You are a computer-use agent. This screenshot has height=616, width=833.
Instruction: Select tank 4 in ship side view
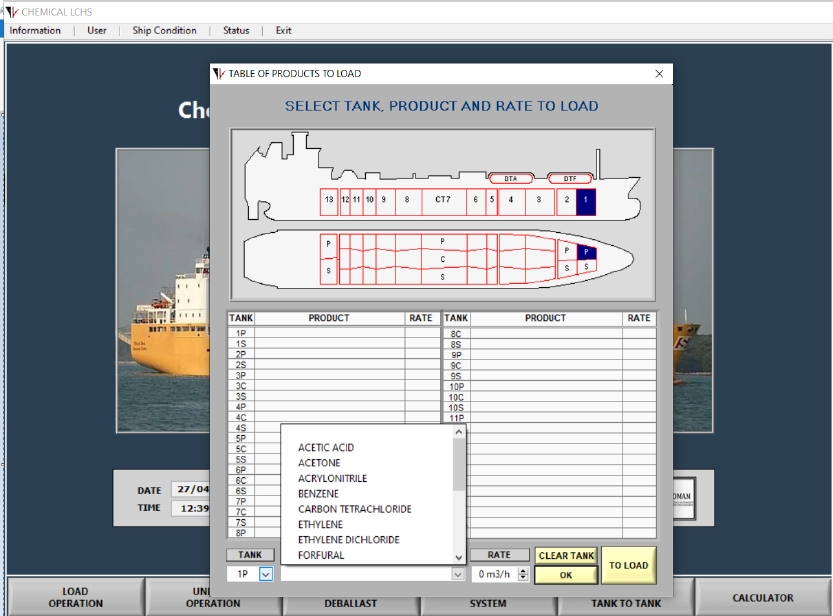[x=511, y=200]
